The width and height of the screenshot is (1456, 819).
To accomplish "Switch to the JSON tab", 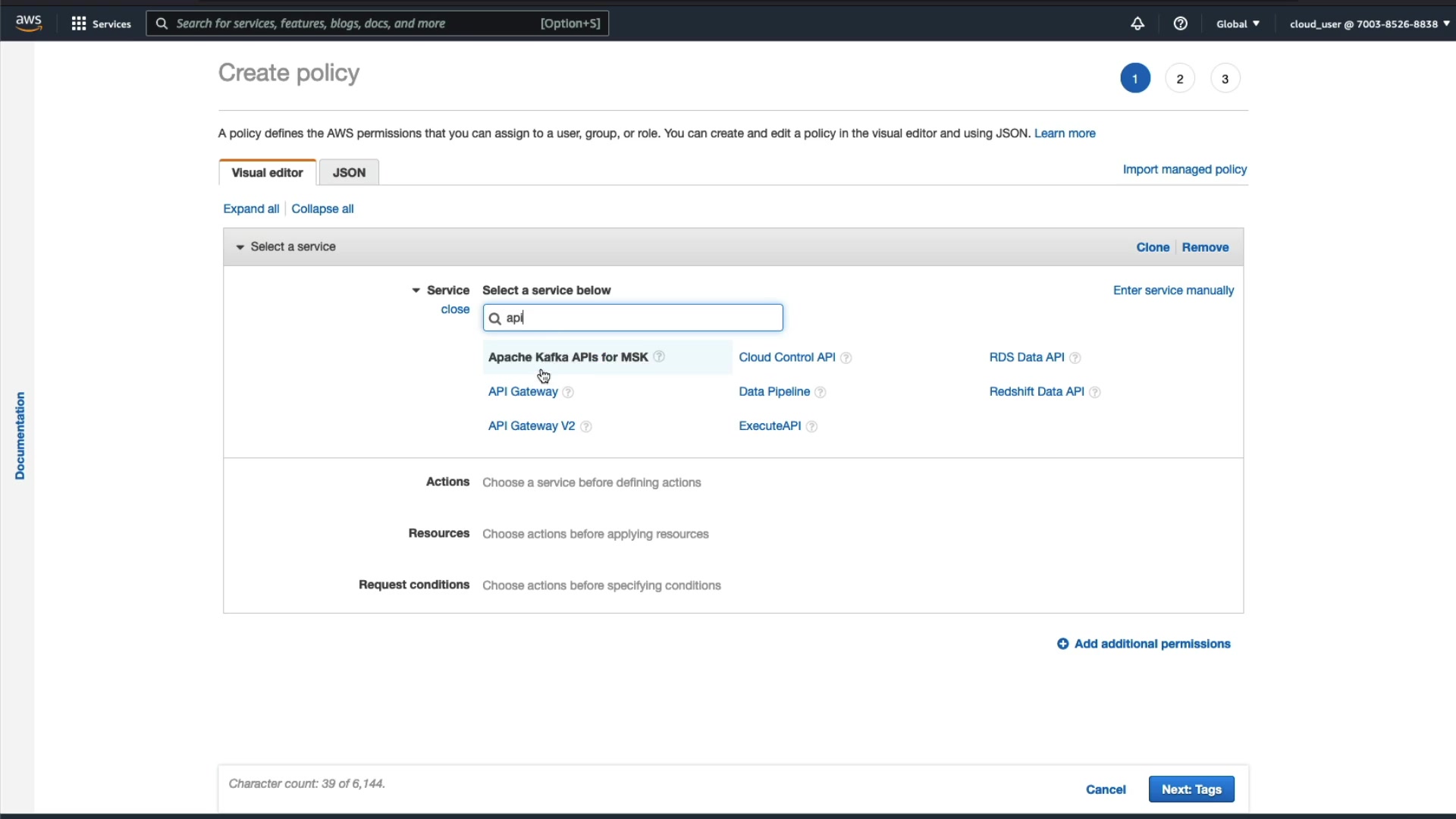I will (x=349, y=172).
